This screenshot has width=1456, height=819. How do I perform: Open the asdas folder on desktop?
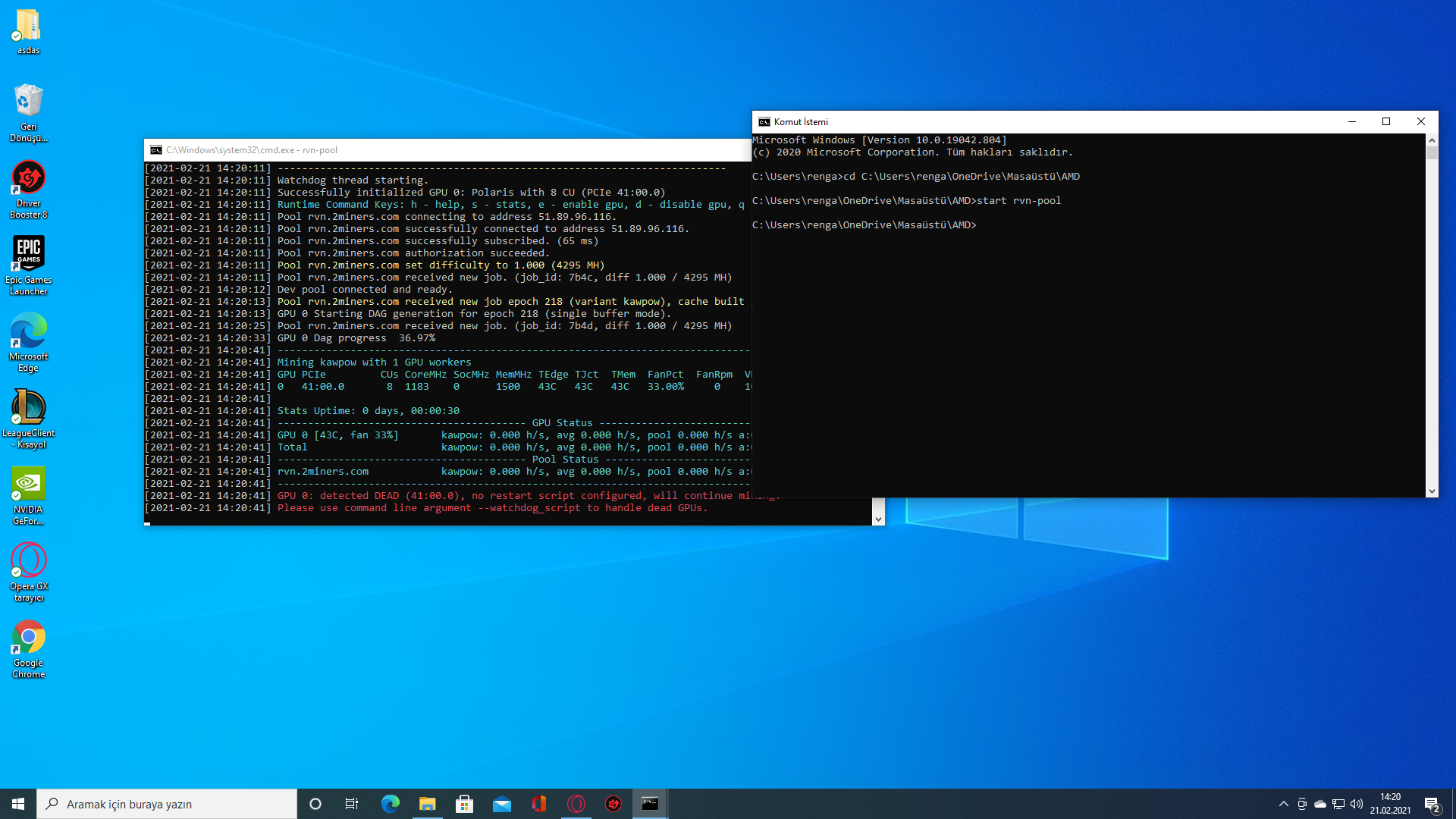tap(29, 26)
